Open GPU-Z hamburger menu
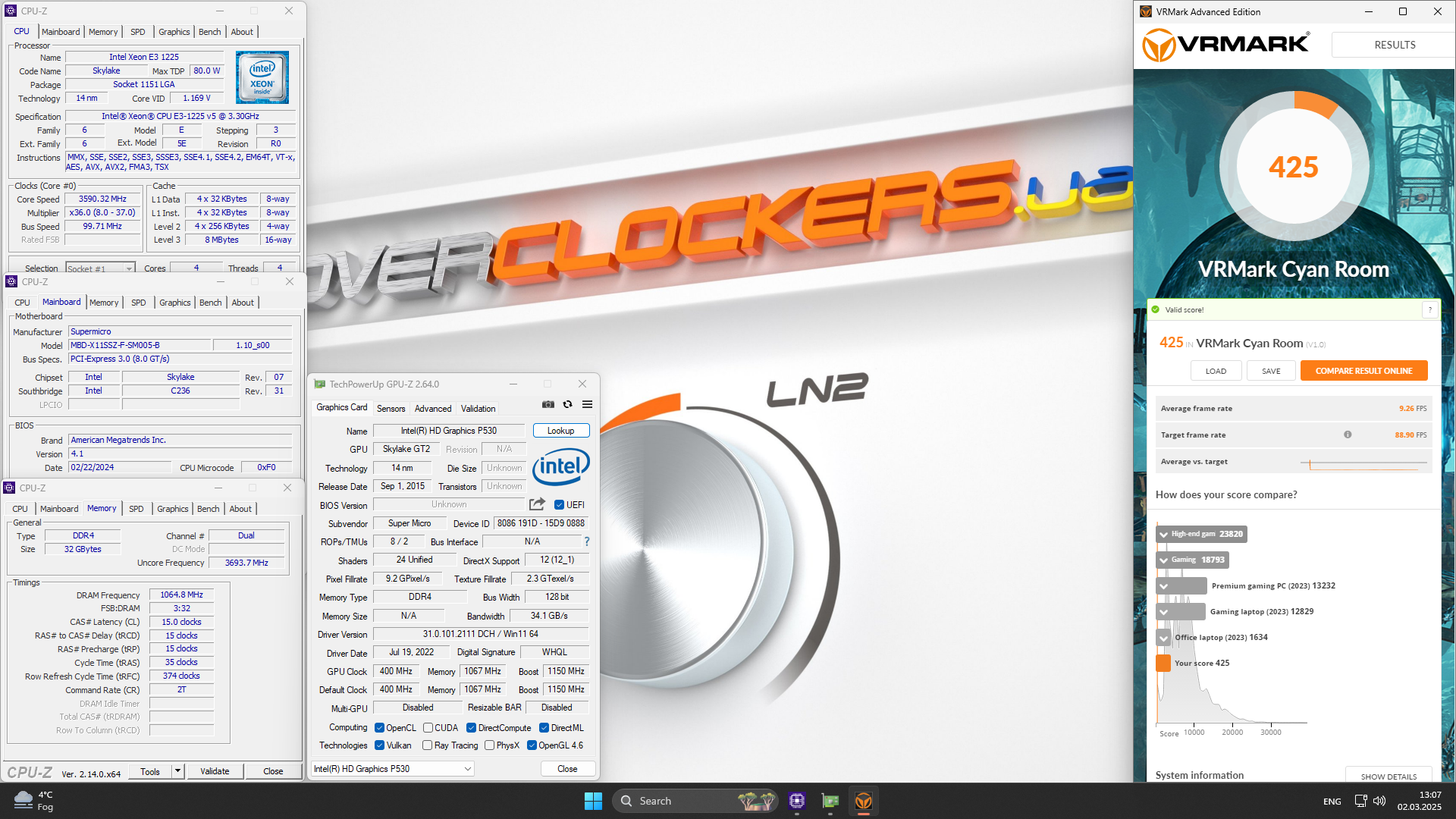The width and height of the screenshot is (1456, 819). pos(587,405)
